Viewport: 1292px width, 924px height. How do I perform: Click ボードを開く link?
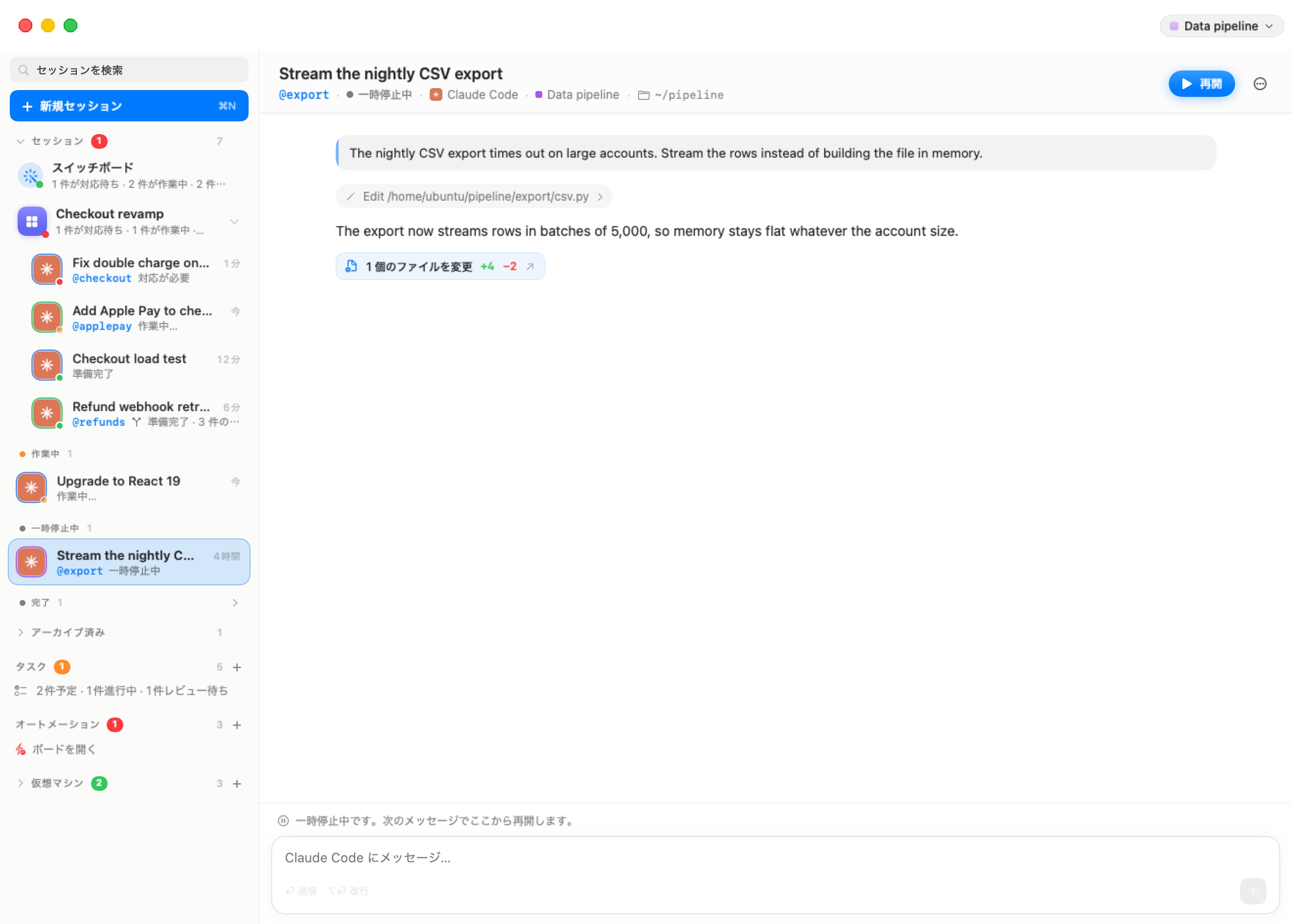point(64,749)
